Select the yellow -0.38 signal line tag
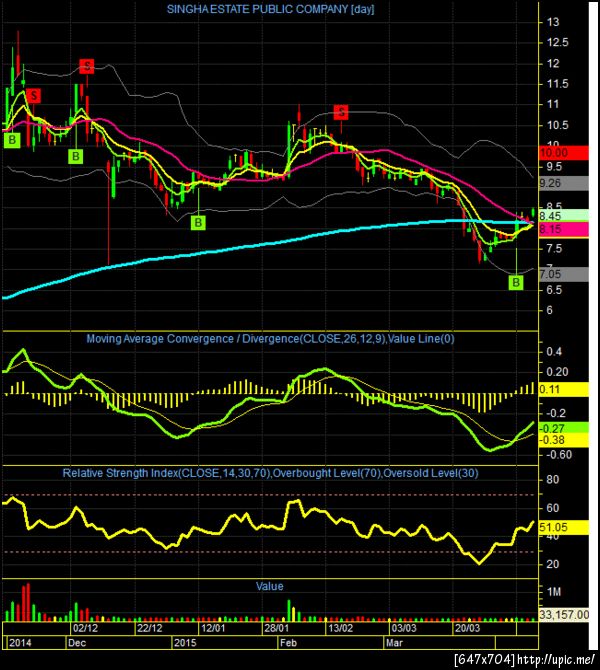 (563, 440)
